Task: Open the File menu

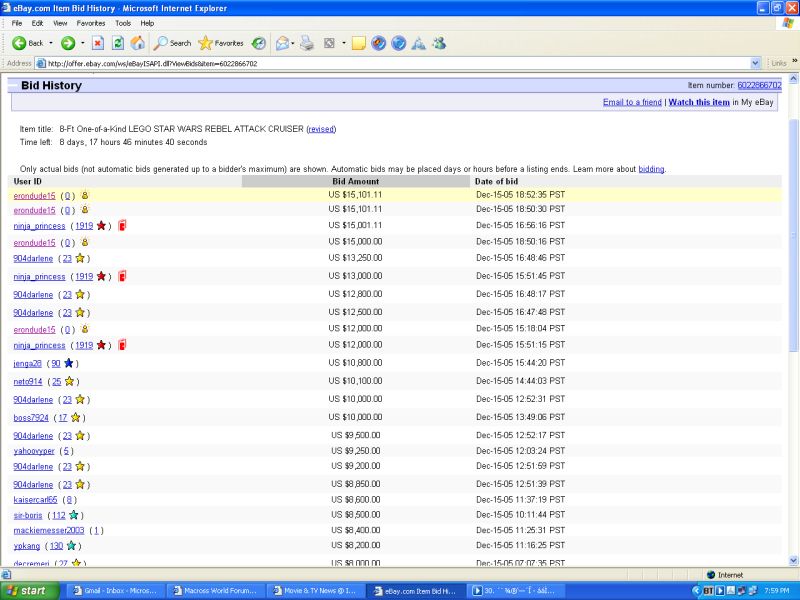Action: click(17, 23)
